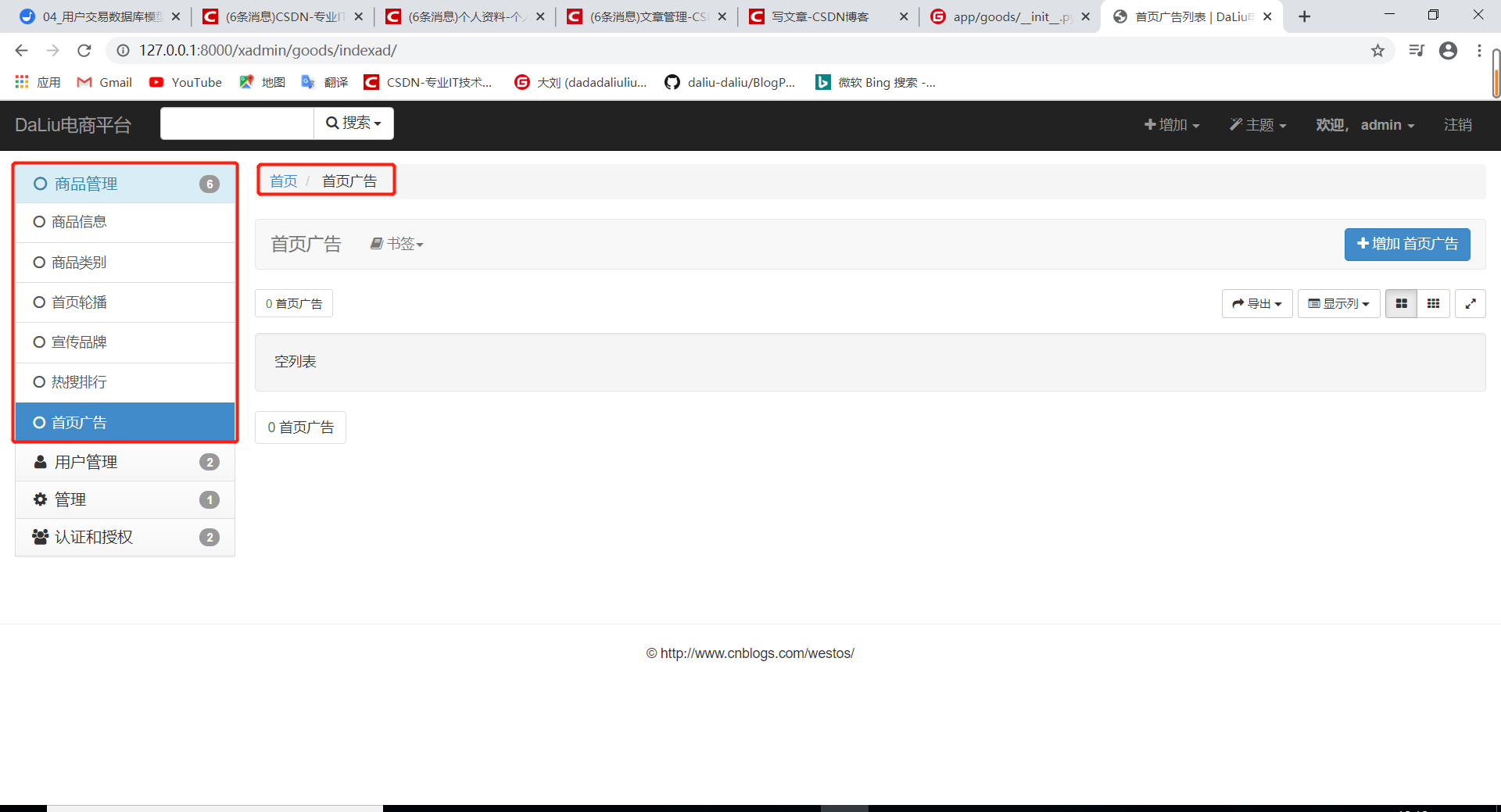Close the 写文章-CSDN博客 tab
The image size is (1501, 812).
click(904, 16)
